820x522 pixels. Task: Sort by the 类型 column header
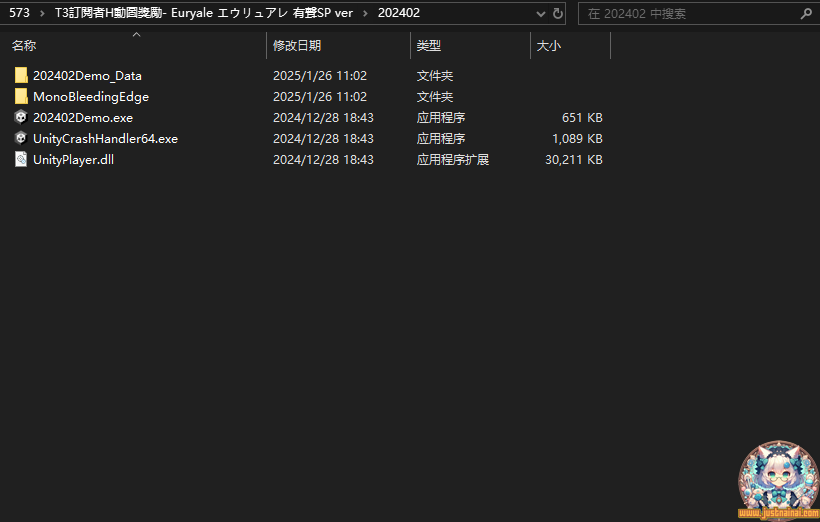point(428,46)
